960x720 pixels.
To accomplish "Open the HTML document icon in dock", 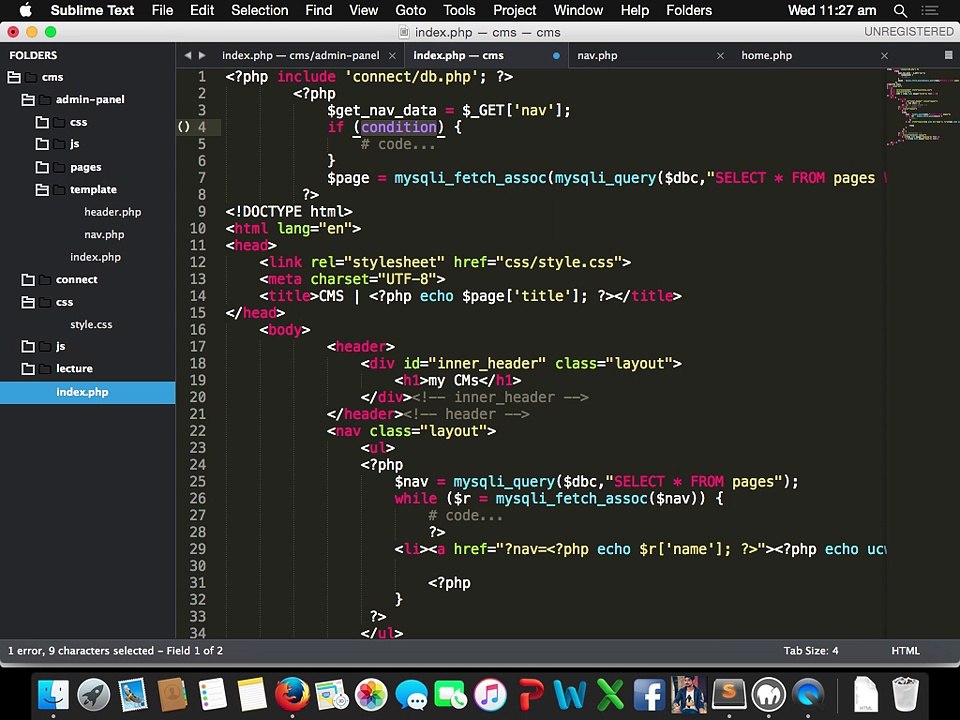I will (x=866, y=695).
